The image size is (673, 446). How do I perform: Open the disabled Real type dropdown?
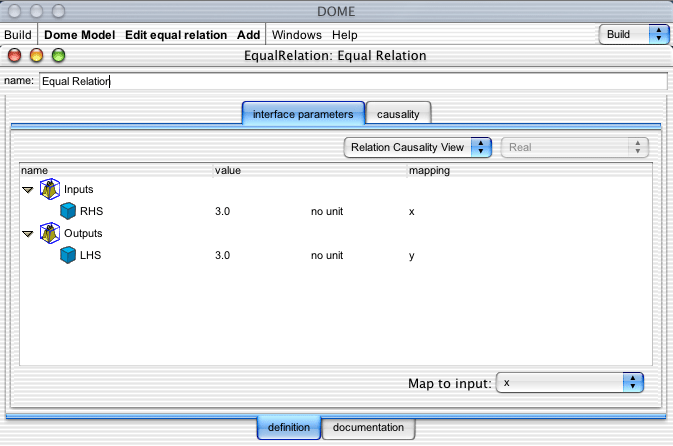(574, 147)
